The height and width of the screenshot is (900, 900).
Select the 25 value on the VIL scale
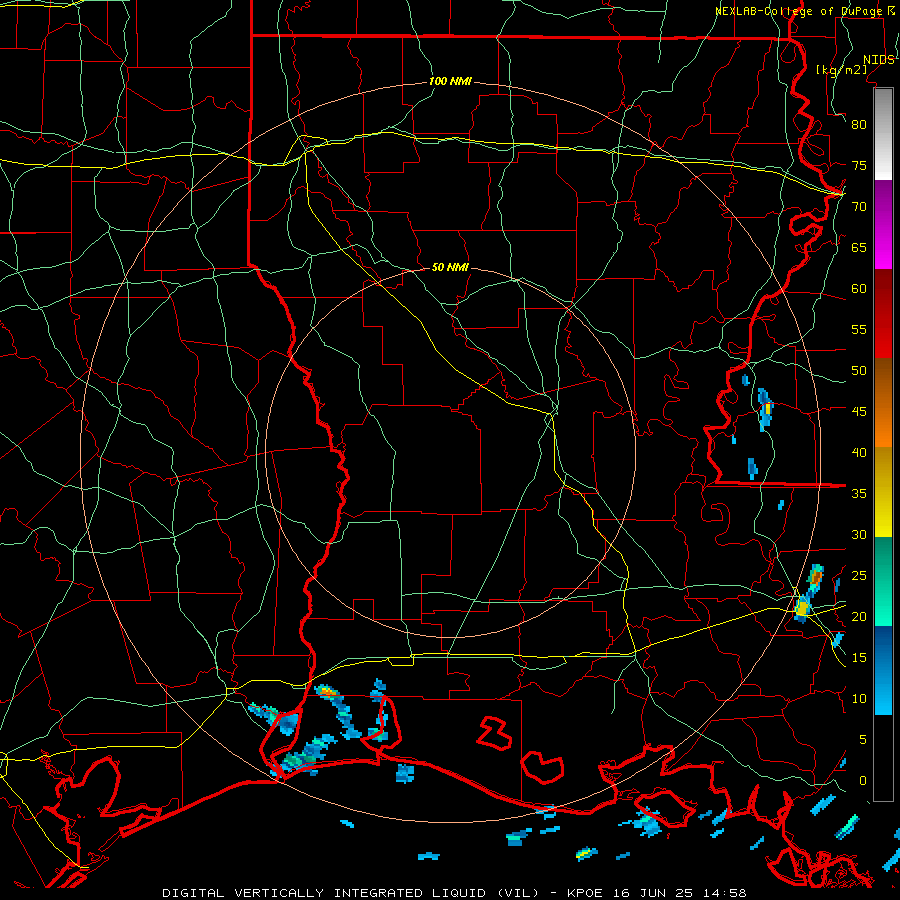(x=859, y=575)
